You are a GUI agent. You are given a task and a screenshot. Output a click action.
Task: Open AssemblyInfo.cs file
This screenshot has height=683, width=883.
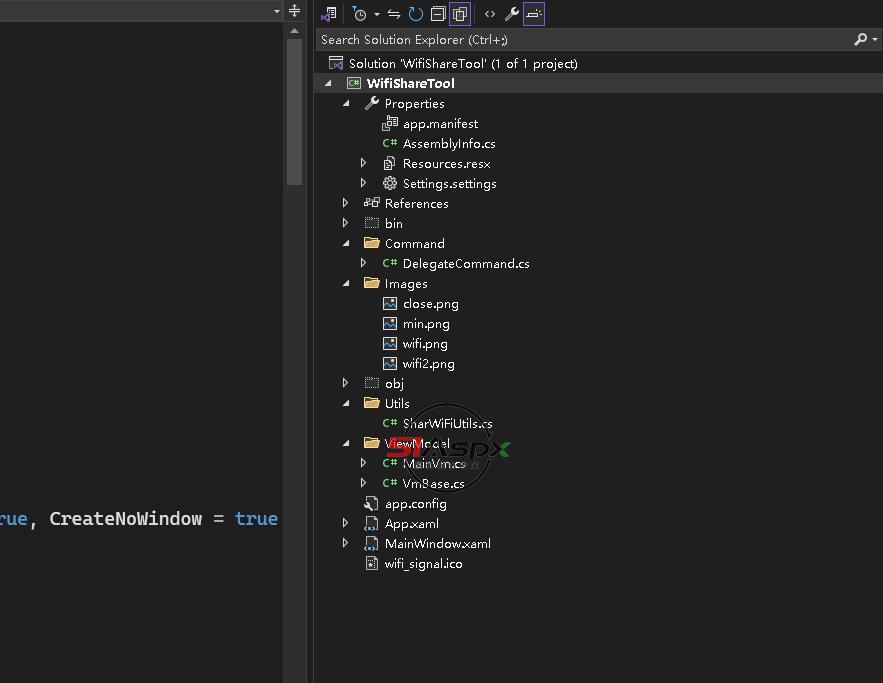pyautogui.click(x=449, y=144)
